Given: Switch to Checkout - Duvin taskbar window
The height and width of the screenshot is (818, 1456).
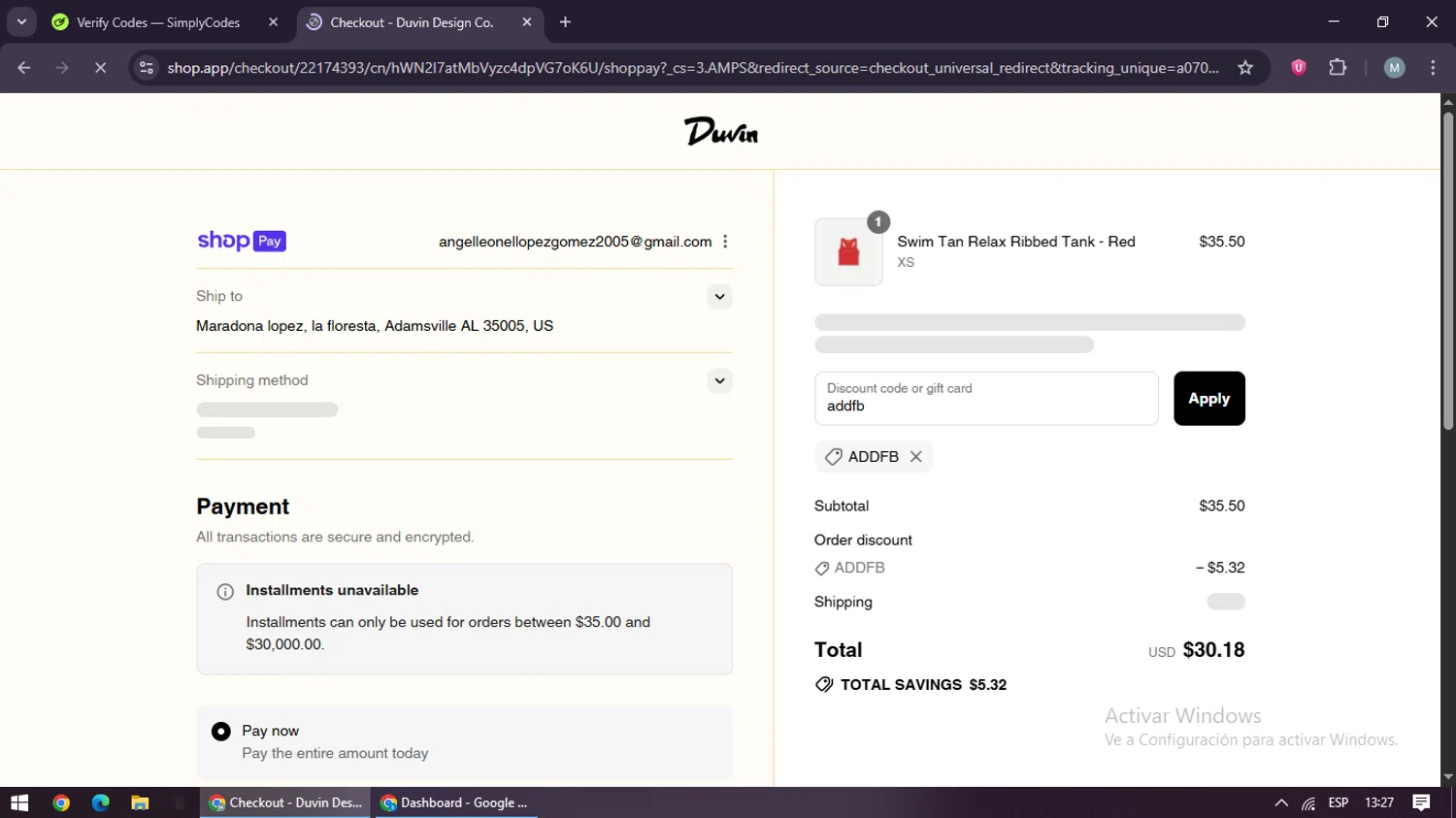Looking at the screenshot, I should (285, 802).
